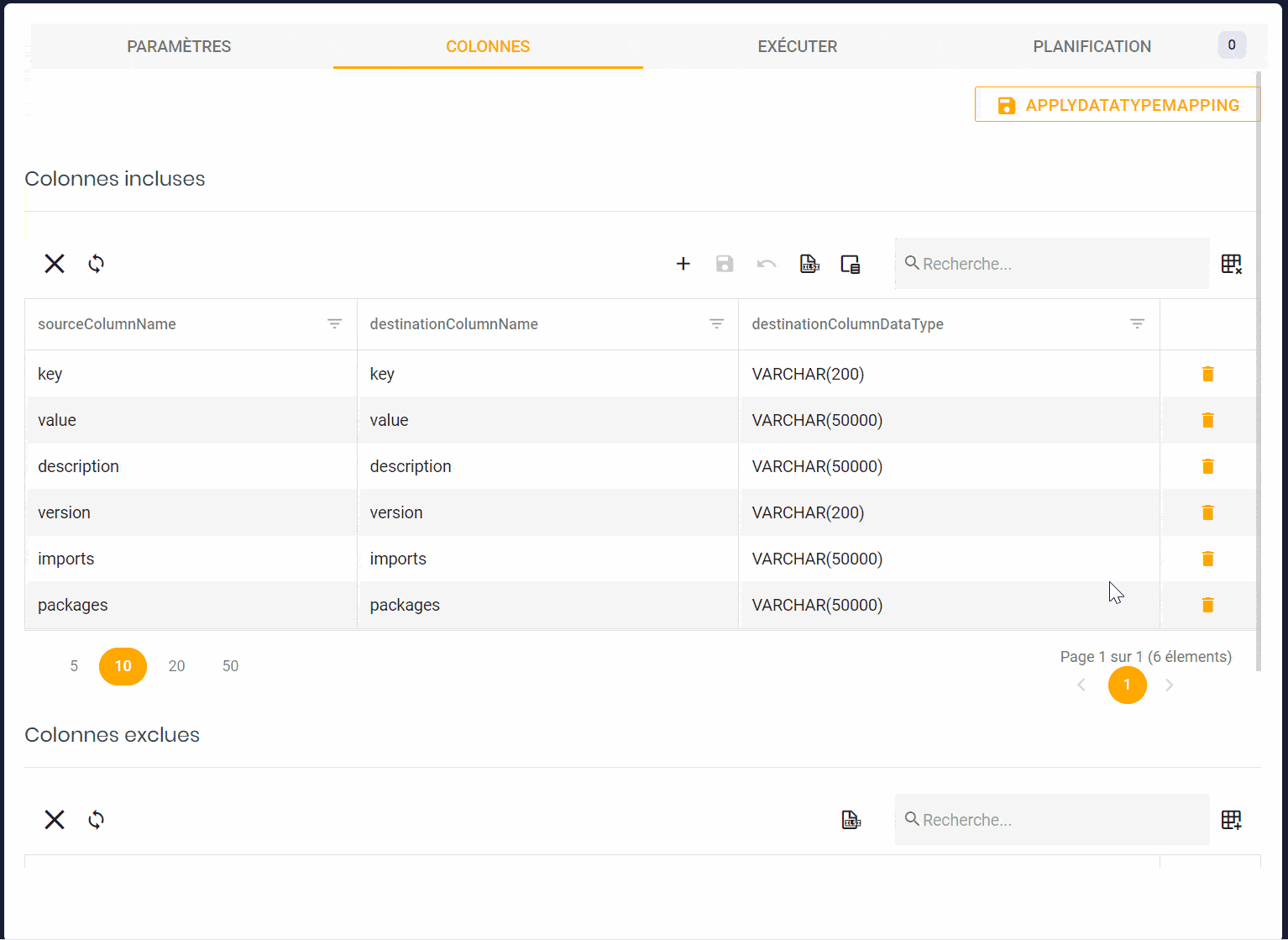
Task: Export Colonnes incluses to XLSX
Action: coord(809,264)
